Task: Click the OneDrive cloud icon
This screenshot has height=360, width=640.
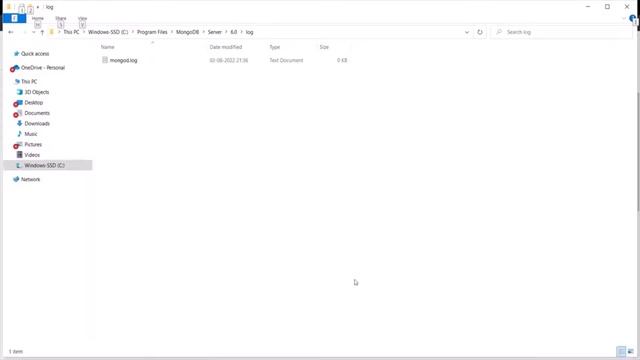Action: click(x=16, y=67)
